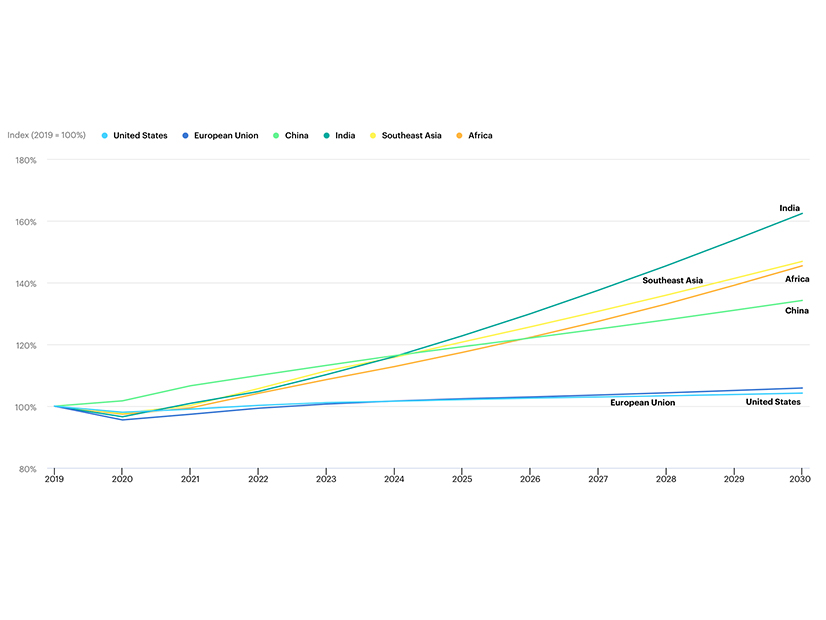Viewport: 826px width, 620px height.
Task: Click the Southeast Asia yellow legend dot
Action: (373, 135)
